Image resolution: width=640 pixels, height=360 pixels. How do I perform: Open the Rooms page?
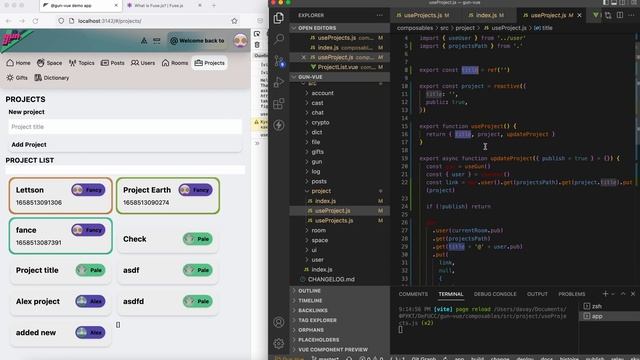point(175,63)
